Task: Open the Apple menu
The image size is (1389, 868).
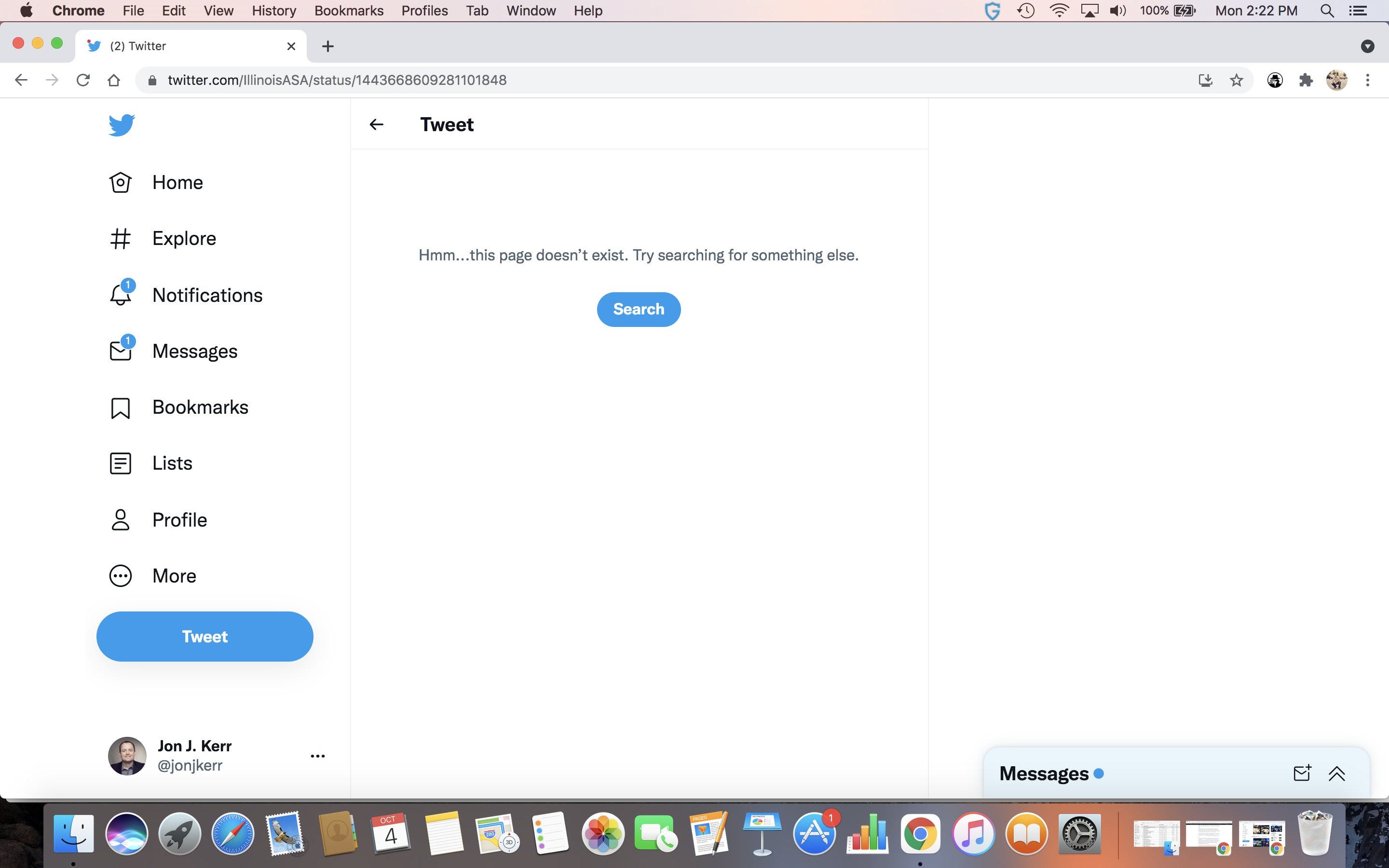Action: click(27, 10)
